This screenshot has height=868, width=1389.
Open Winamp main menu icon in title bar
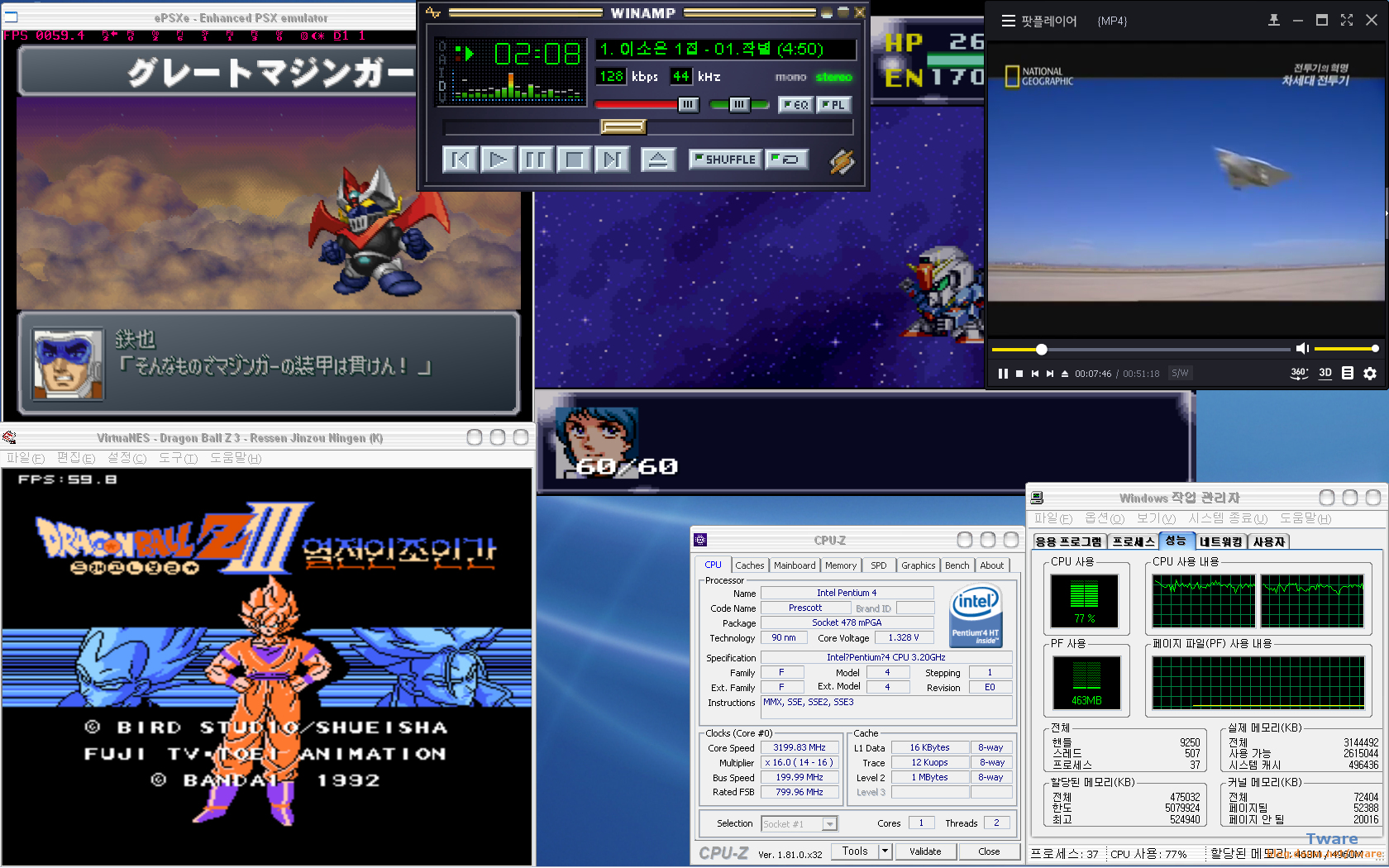tap(433, 12)
